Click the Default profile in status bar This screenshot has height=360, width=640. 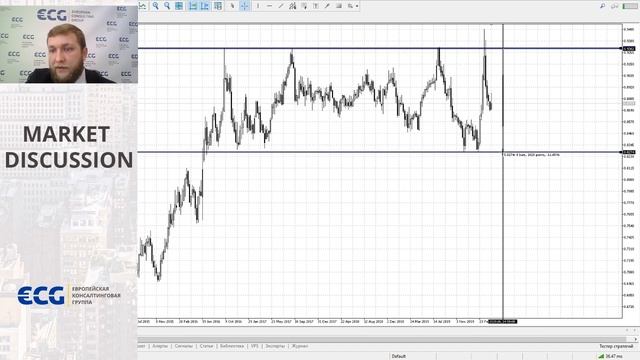pos(399,356)
